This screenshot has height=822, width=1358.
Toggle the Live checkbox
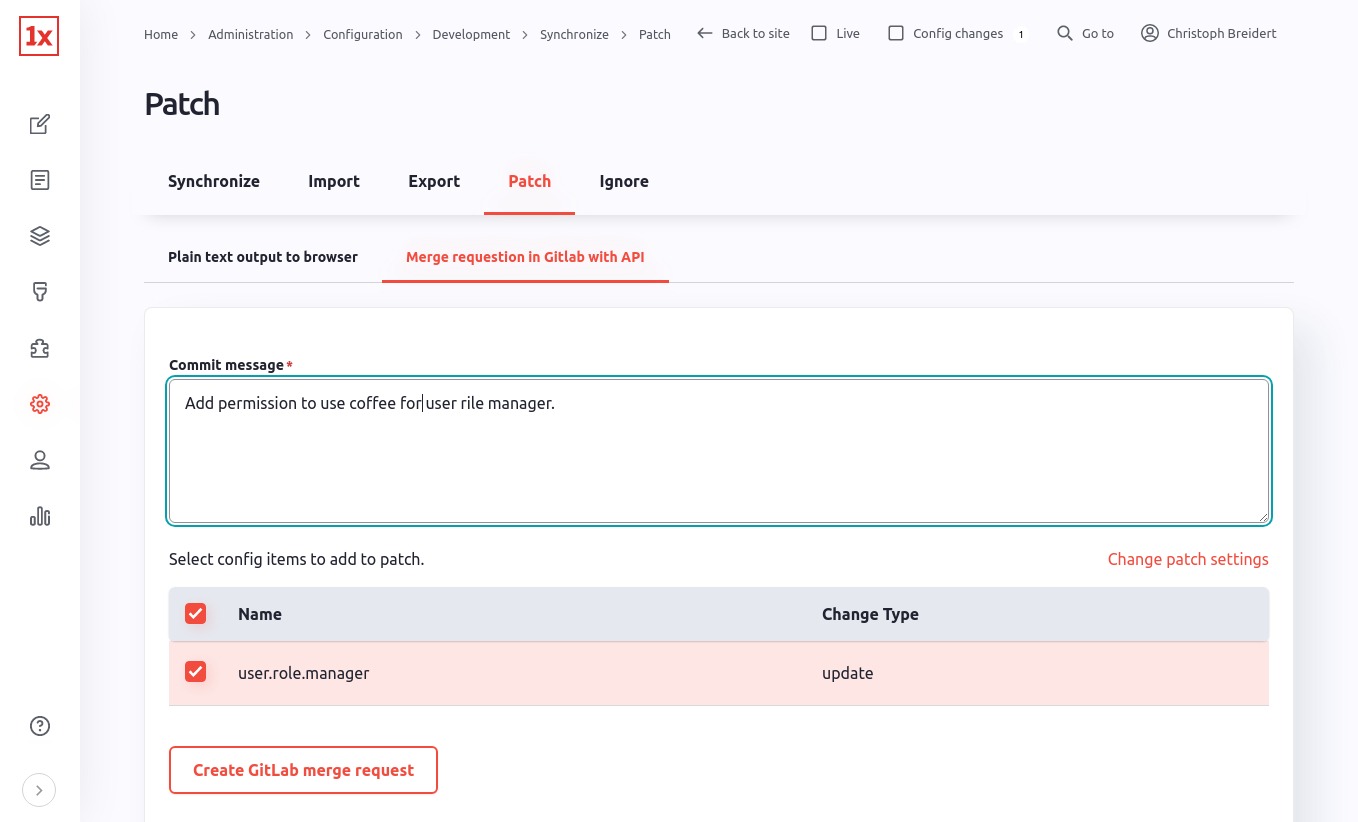pyautogui.click(x=819, y=33)
